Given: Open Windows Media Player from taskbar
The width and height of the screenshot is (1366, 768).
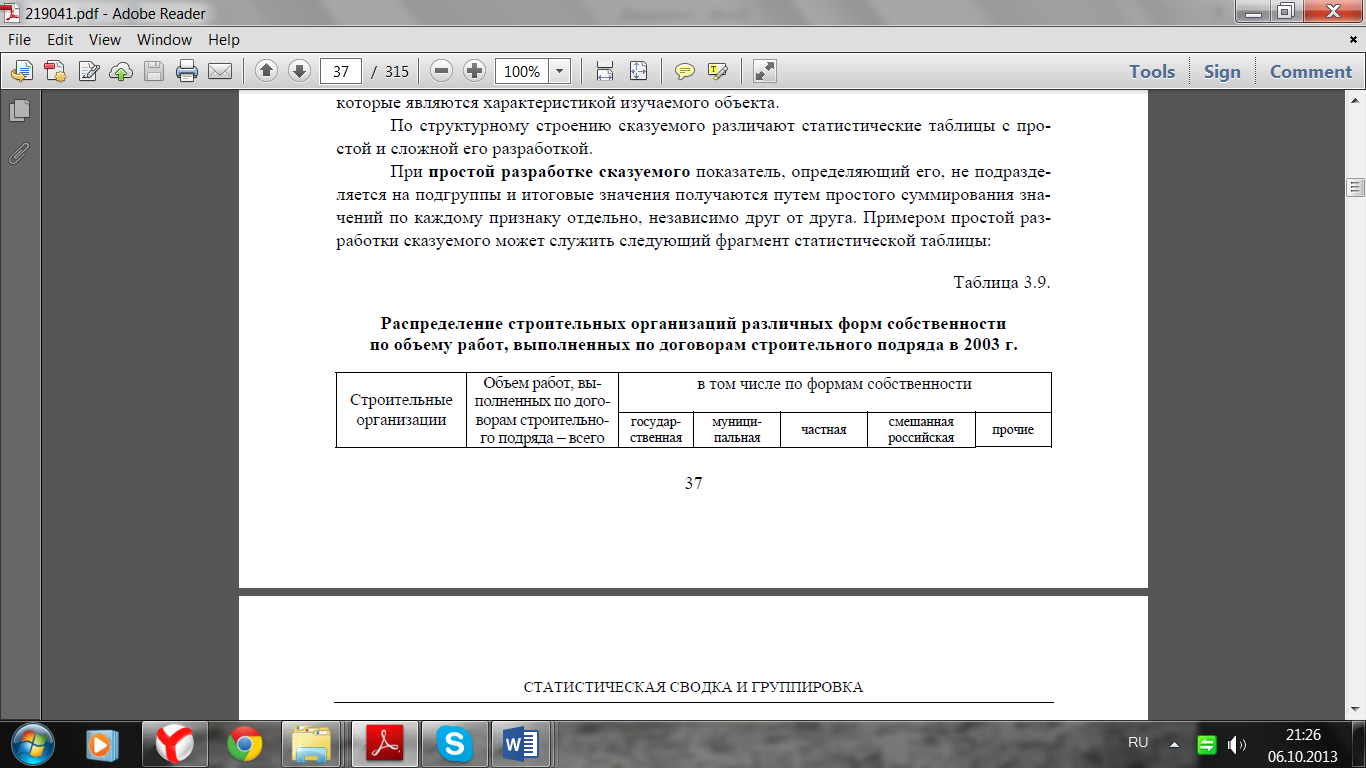Looking at the screenshot, I should [x=102, y=744].
